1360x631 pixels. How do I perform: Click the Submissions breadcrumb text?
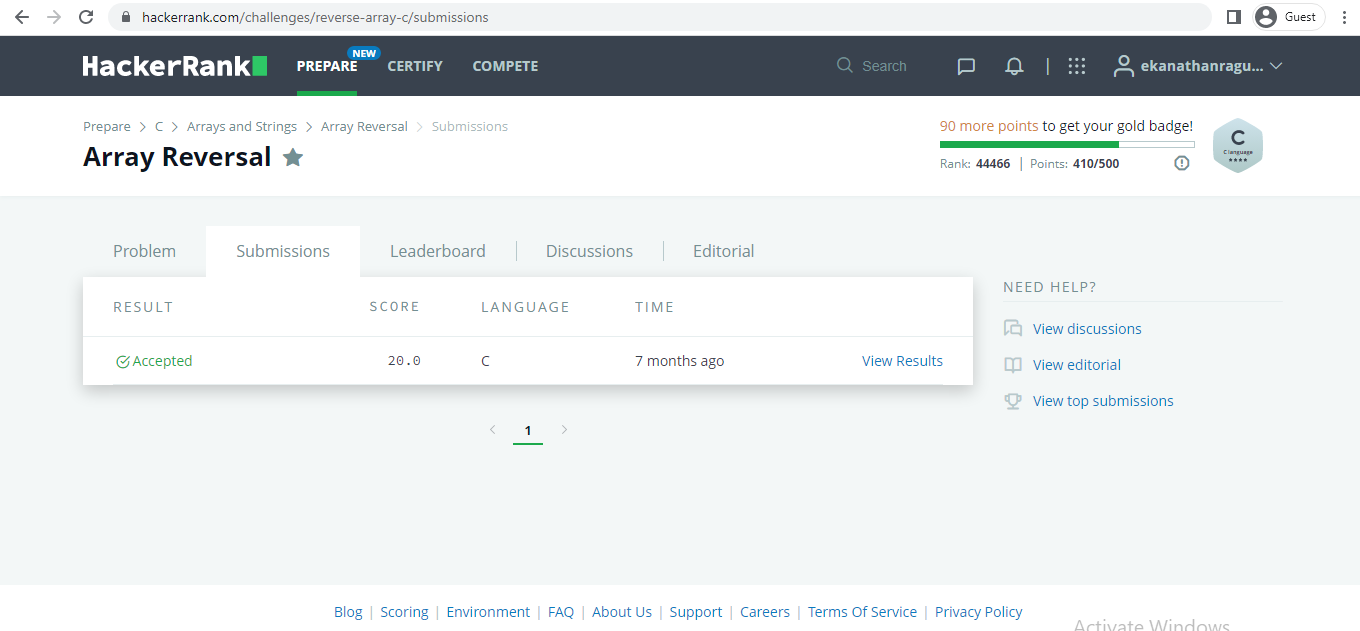pyautogui.click(x=470, y=126)
